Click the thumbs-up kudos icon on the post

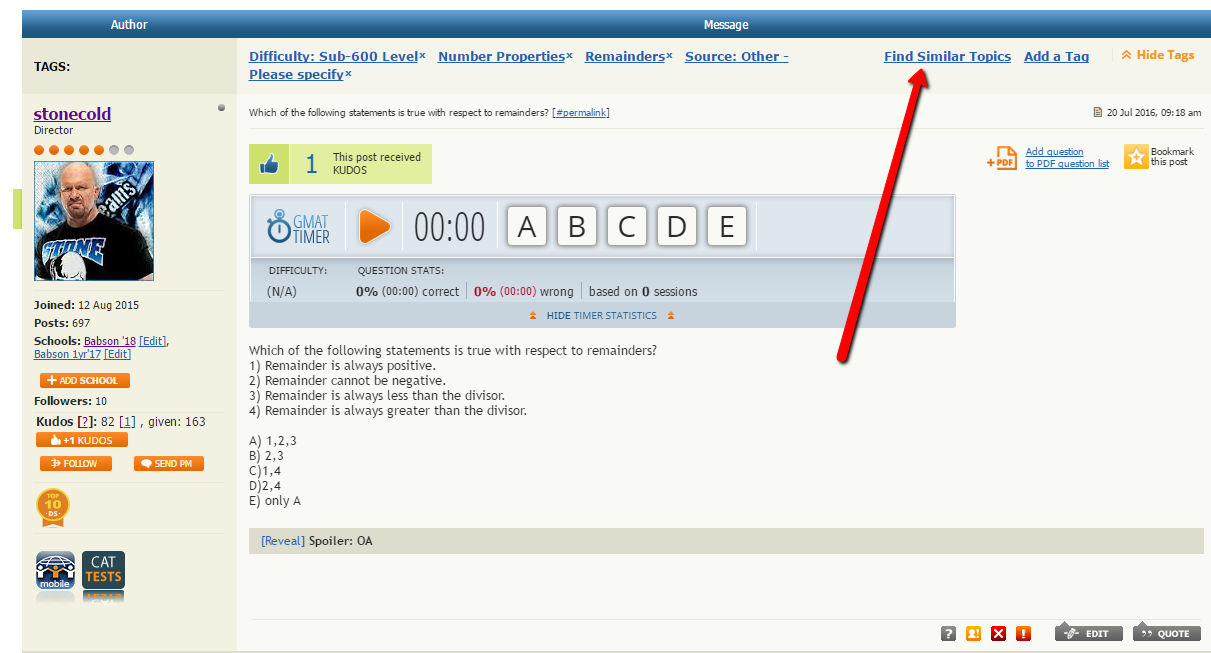click(x=269, y=164)
